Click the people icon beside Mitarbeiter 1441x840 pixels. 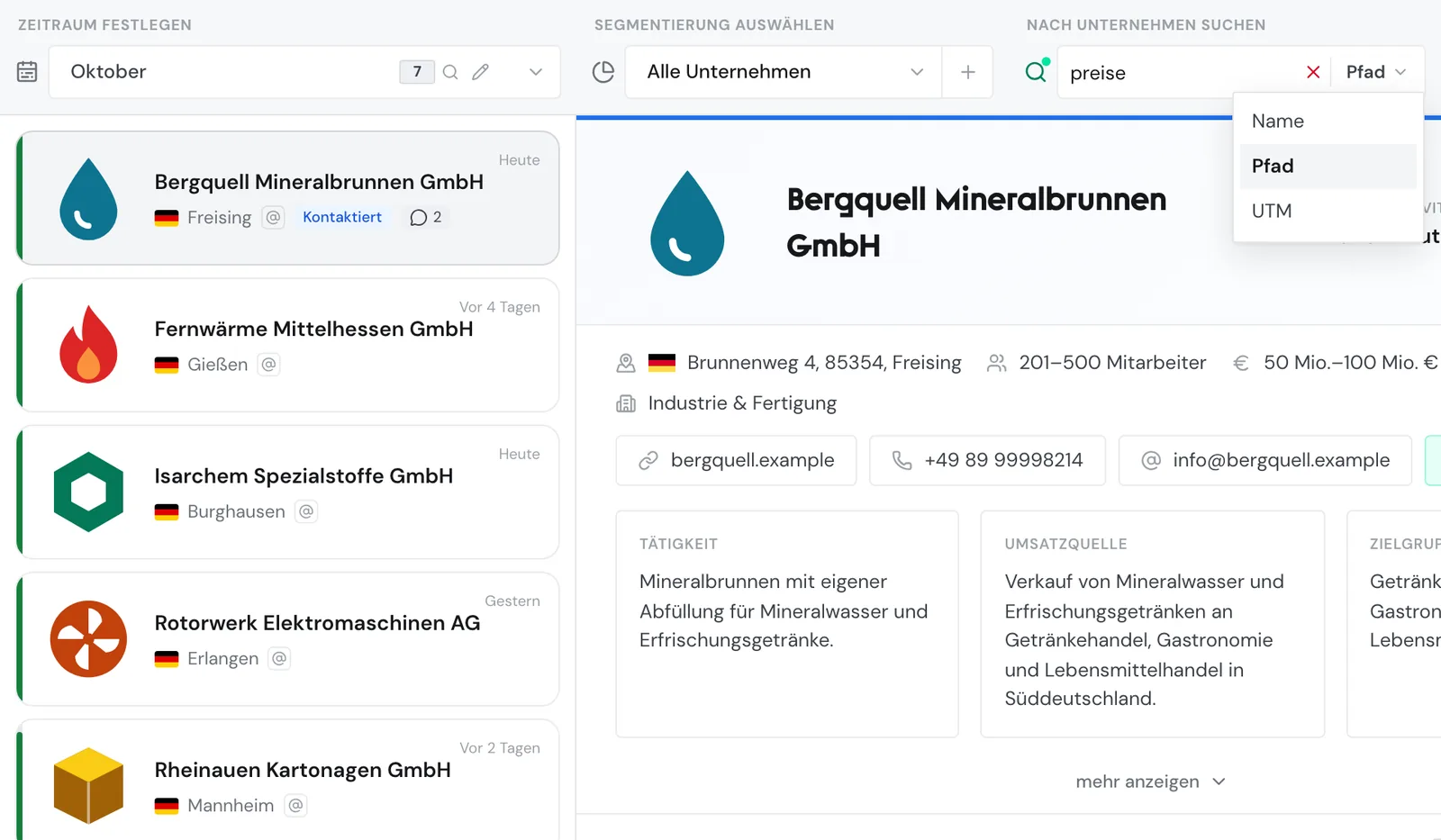pos(996,363)
